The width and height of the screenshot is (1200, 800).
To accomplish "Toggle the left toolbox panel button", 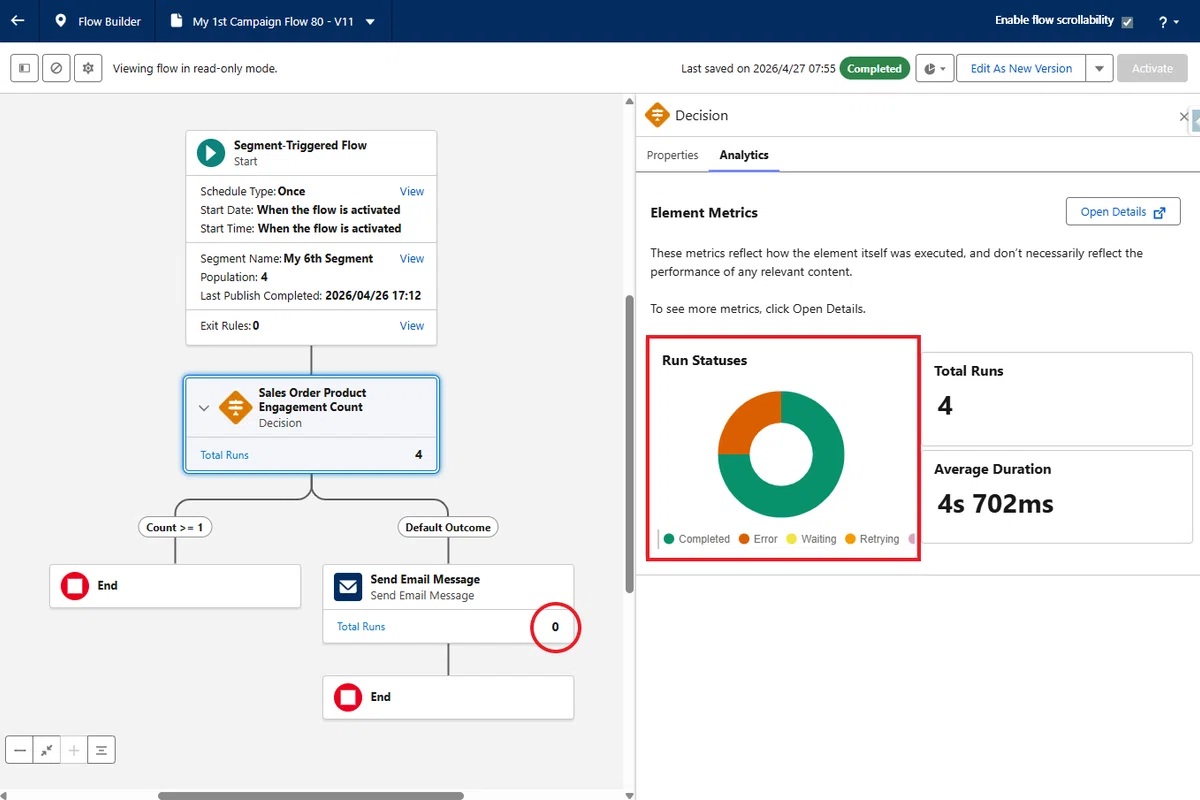I will 25,68.
